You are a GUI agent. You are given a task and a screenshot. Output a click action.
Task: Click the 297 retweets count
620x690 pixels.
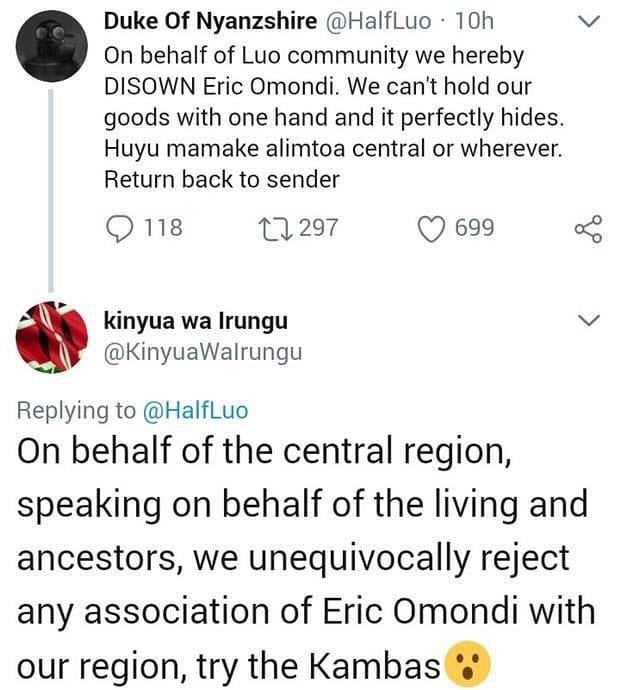[x=319, y=228]
